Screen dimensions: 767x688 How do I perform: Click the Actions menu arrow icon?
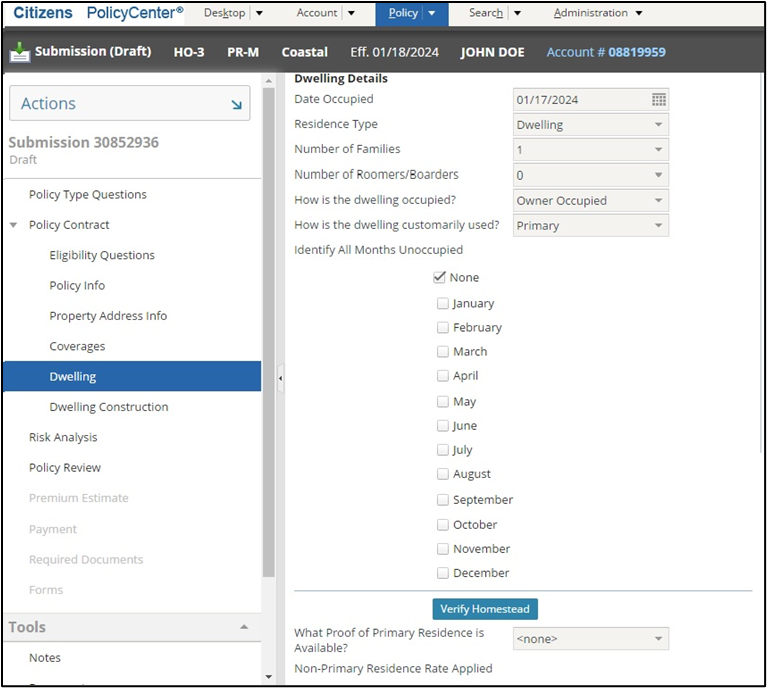[x=236, y=104]
